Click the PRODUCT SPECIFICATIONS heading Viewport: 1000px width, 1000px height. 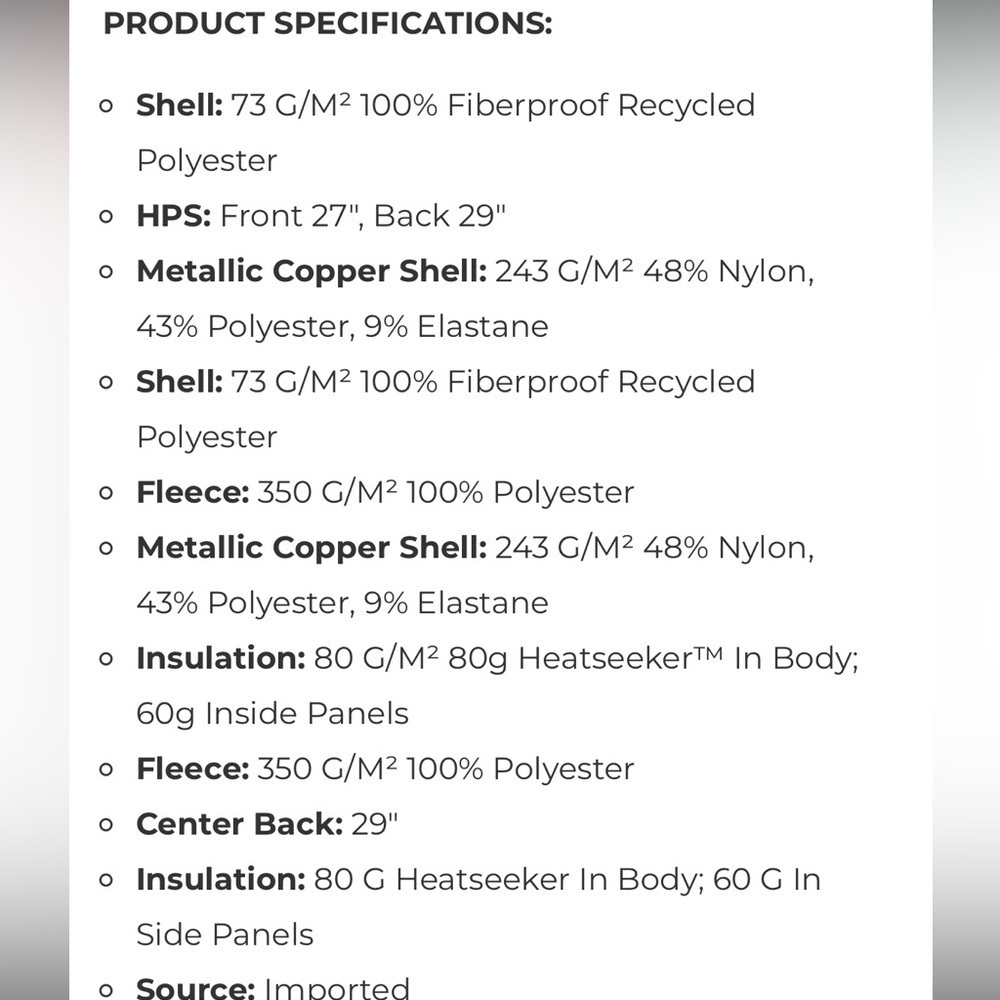tap(327, 24)
